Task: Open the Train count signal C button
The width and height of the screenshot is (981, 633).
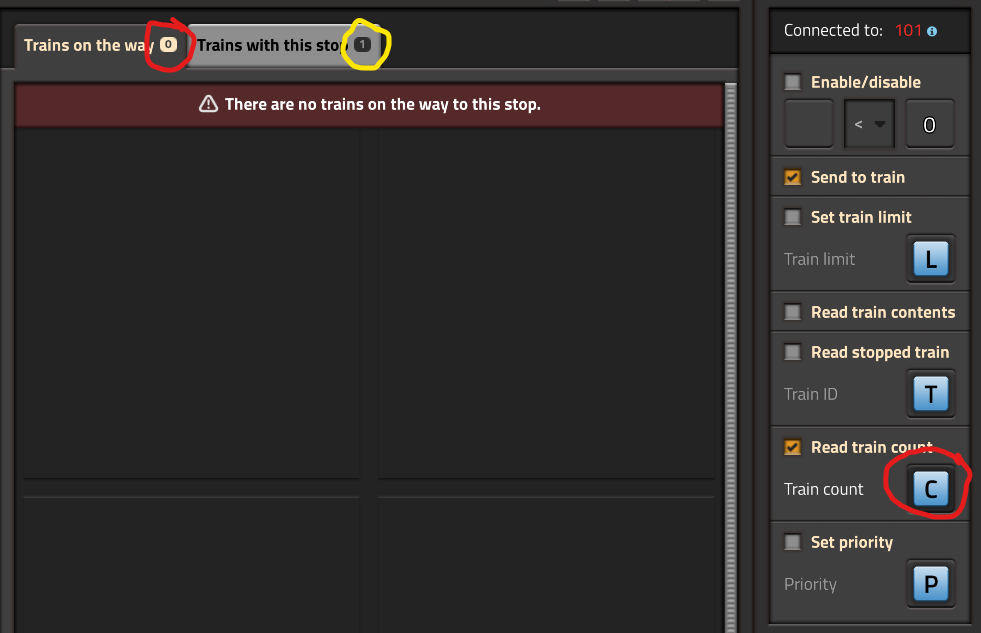Action: [930, 489]
